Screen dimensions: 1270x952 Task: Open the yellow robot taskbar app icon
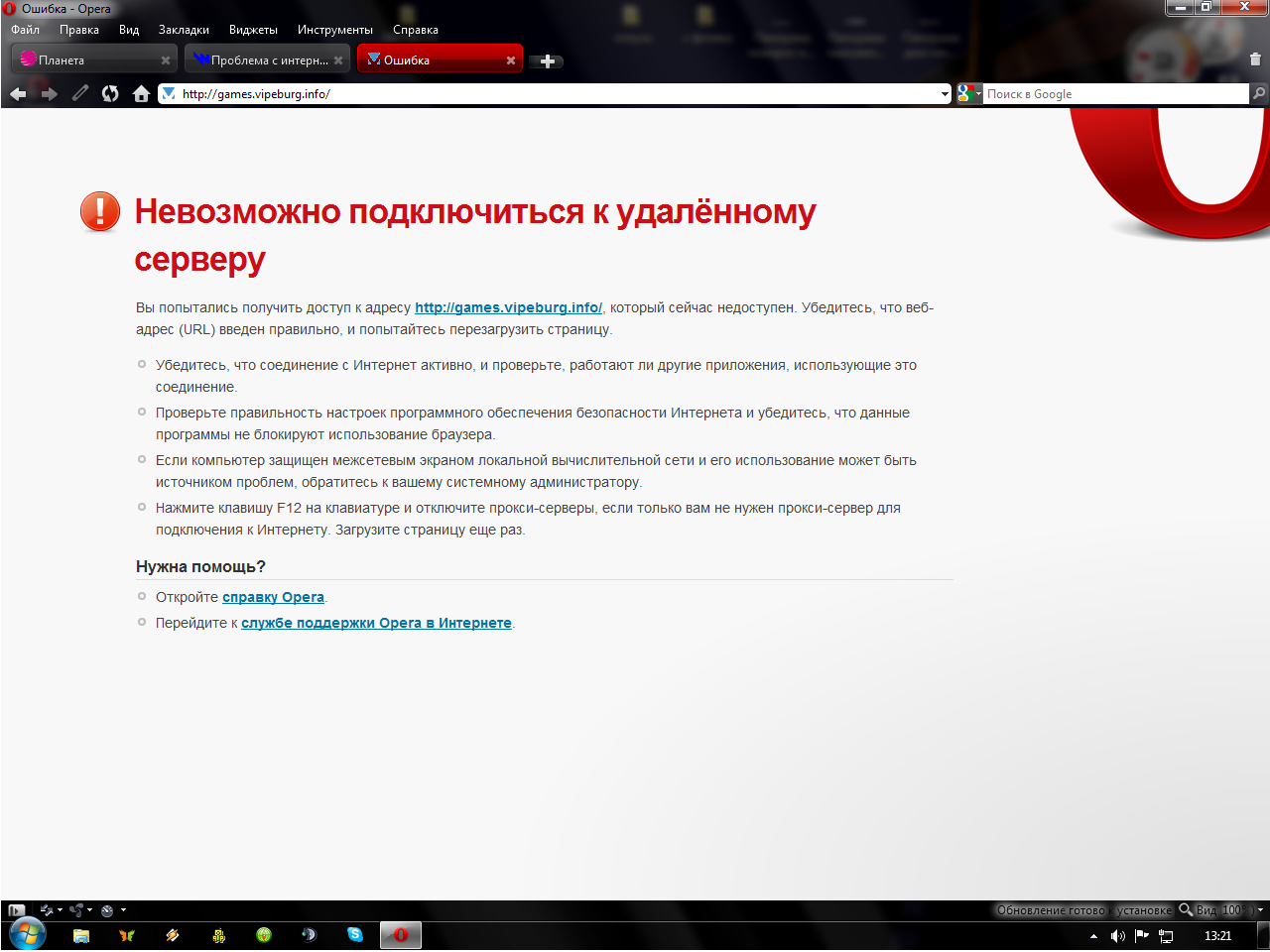(x=219, y=935)
